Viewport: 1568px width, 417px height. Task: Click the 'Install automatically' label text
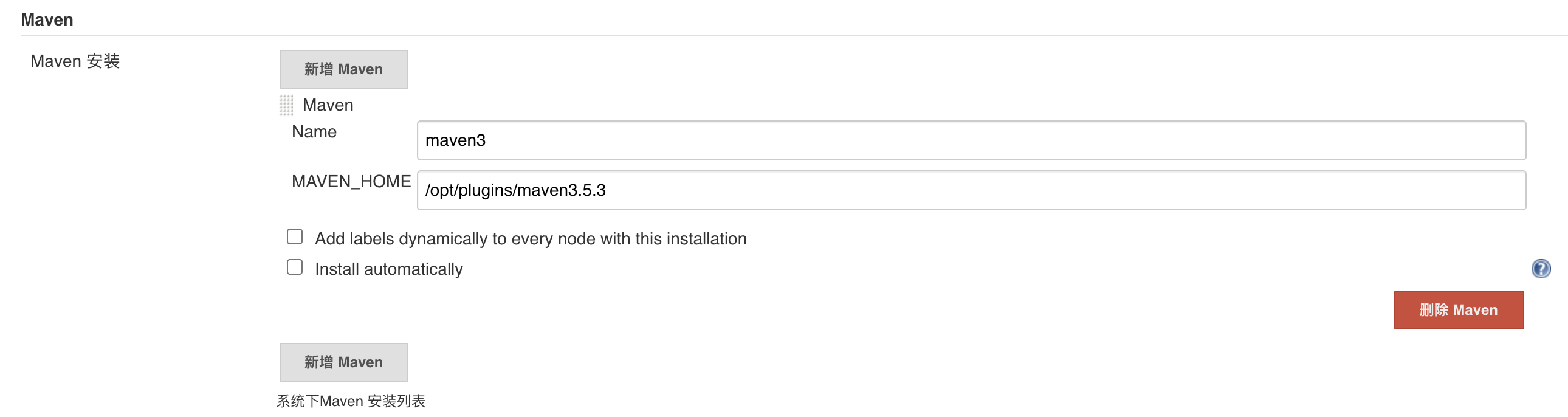[x=388, y=269]
